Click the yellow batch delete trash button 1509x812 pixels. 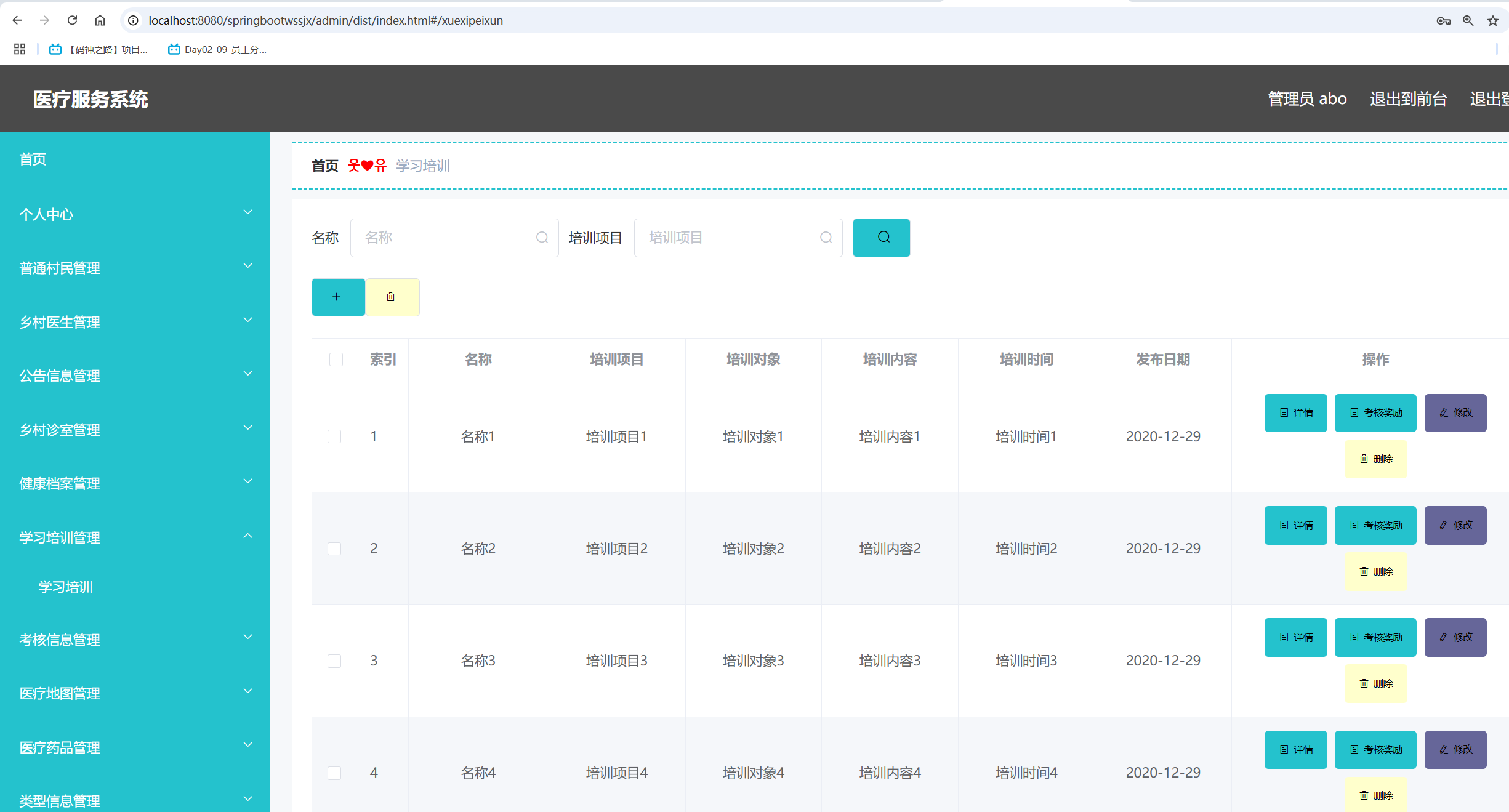pos(393,297)
